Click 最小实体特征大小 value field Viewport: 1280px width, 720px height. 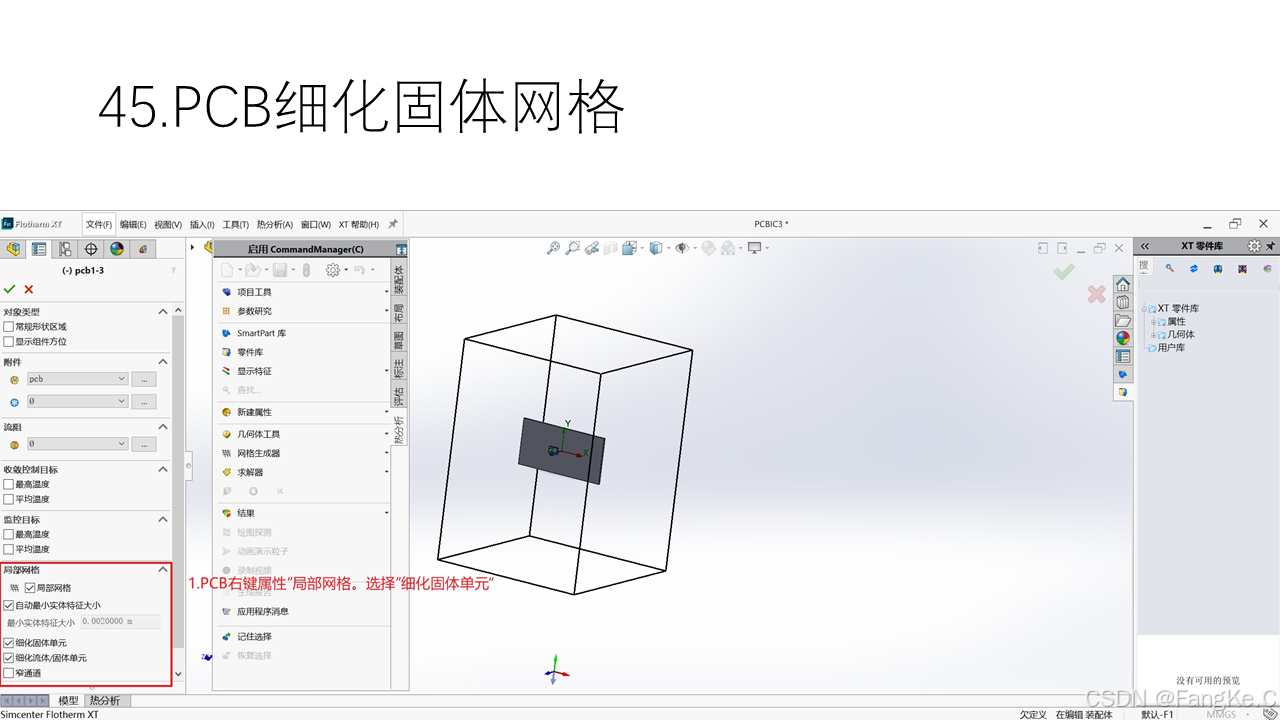(x=119, y=622)
